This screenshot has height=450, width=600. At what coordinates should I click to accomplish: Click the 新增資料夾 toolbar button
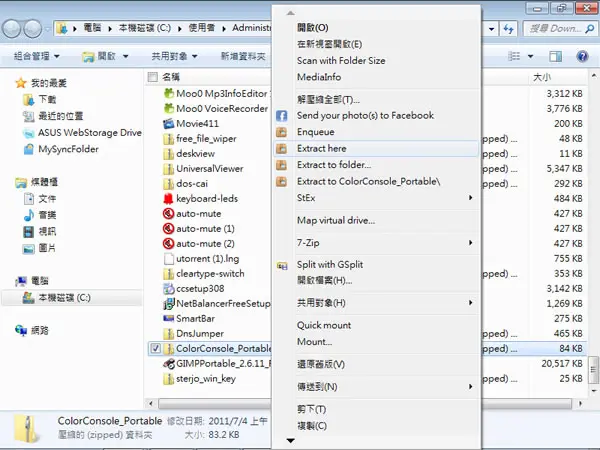pyautogui.click(x=243, y=57)
